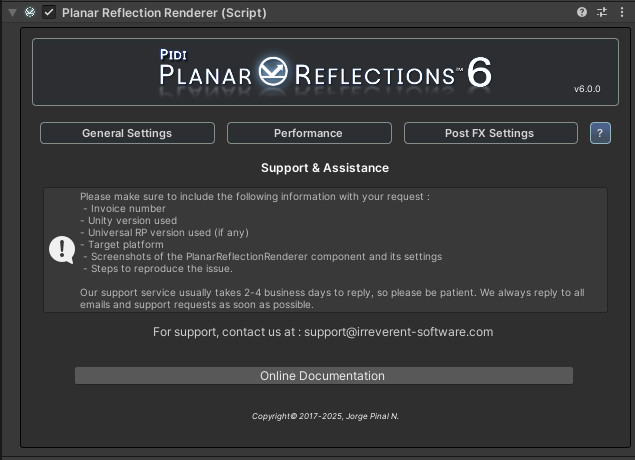Click the large 6 in the logo banner
The image size is (635, 460).
(x=479, y=72)
